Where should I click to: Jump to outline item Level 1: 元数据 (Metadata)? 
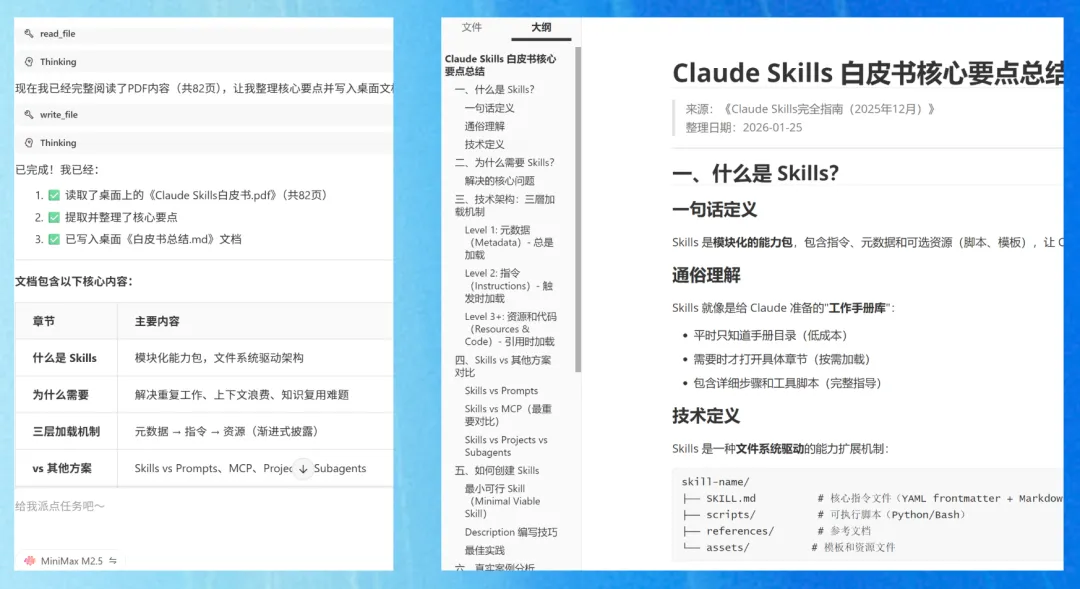(x=509, y=242)
